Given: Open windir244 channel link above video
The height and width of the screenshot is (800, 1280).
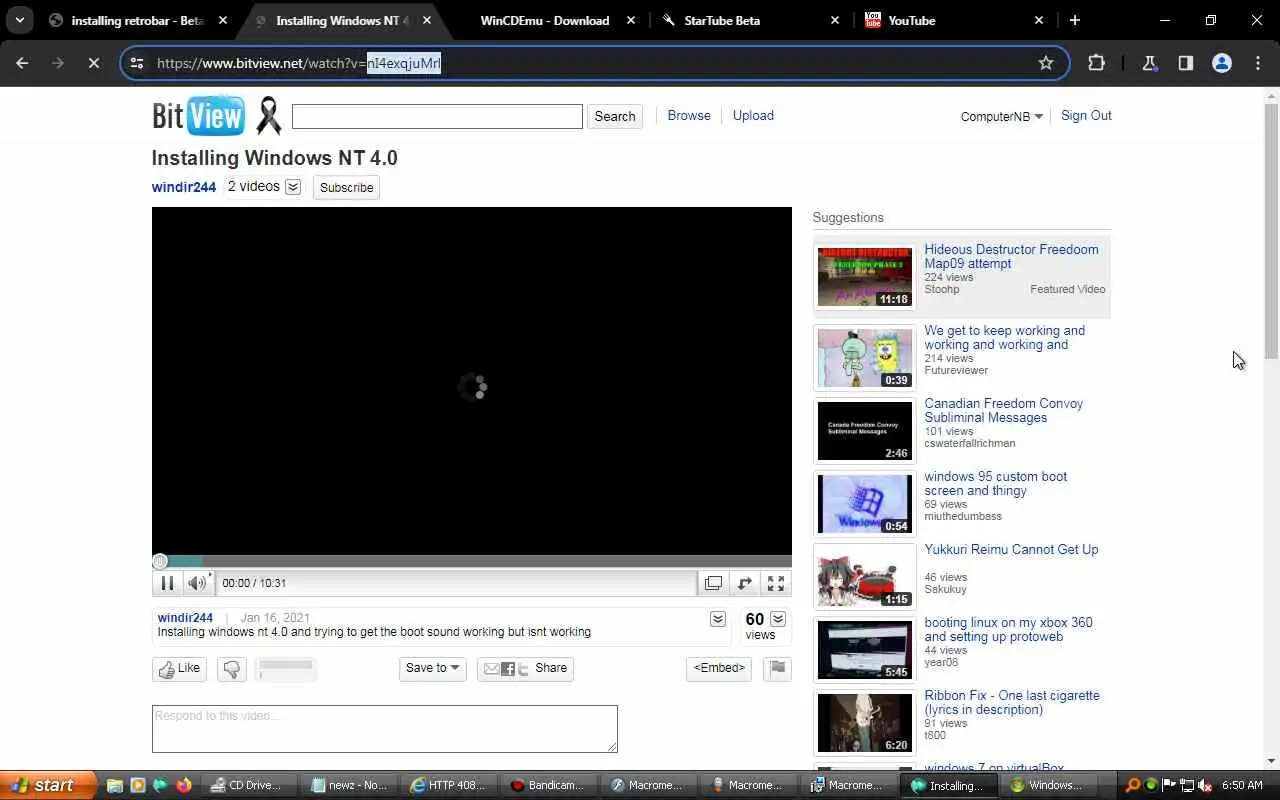Looking at the screenshot, I should [x=184, y=187].
